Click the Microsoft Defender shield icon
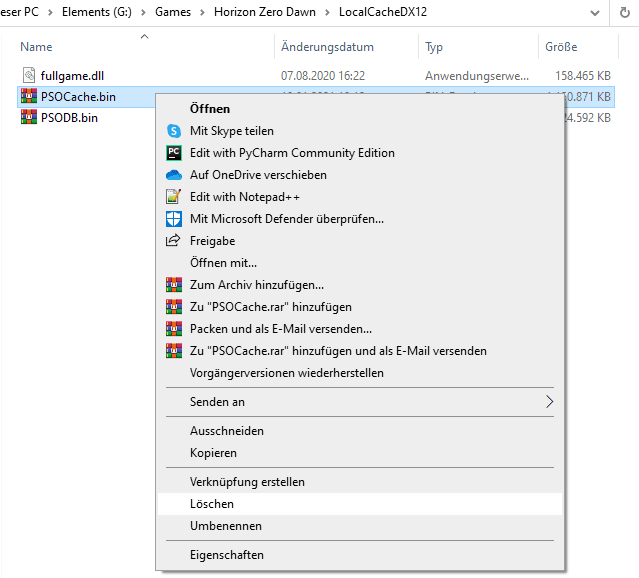The height and width of the screenshot is (578, 639). (174, 219)
